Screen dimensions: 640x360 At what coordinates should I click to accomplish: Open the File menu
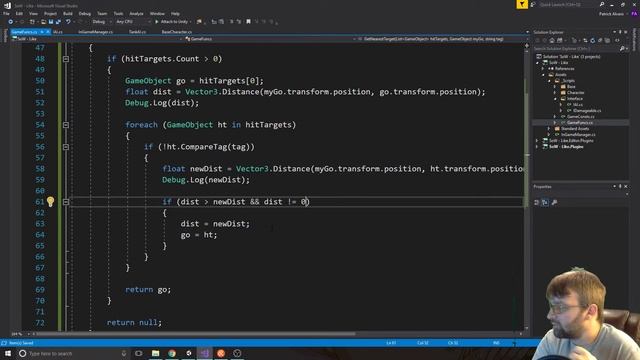6,13
